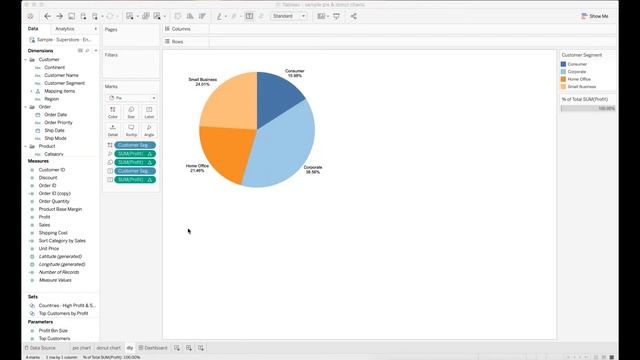Select the Shipping Cost measure
Screen dimensions: 640x360
point(53,233)
